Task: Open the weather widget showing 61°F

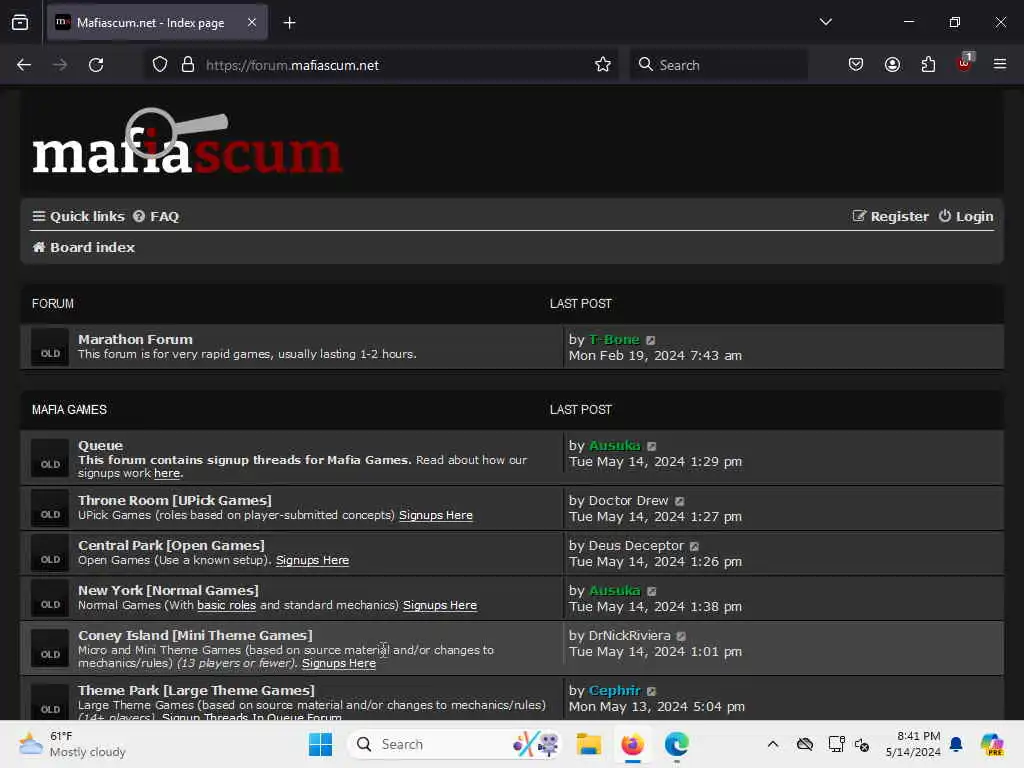Action: coord(72,744)
